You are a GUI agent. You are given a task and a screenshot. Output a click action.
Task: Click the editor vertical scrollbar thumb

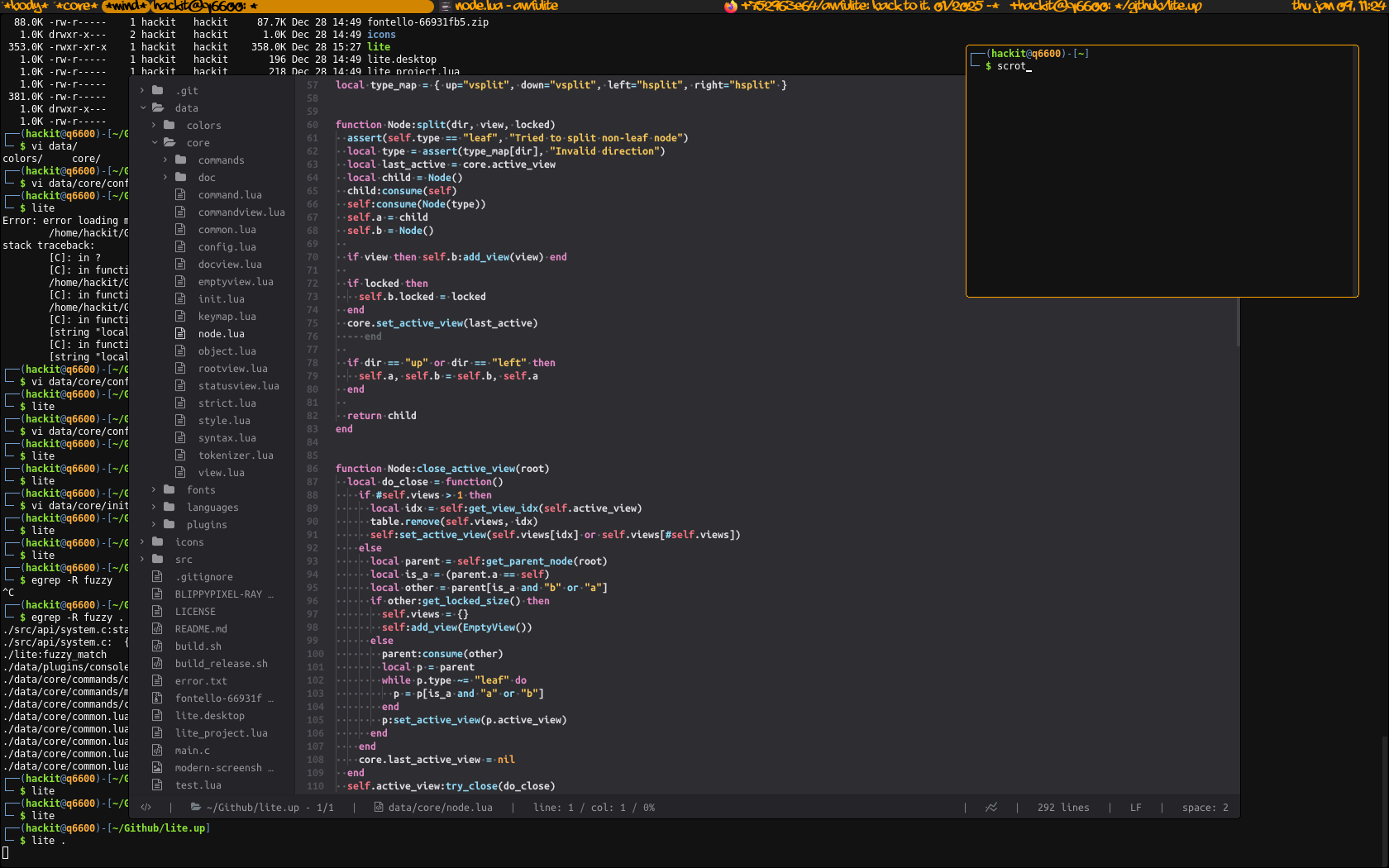(1238, 322)
